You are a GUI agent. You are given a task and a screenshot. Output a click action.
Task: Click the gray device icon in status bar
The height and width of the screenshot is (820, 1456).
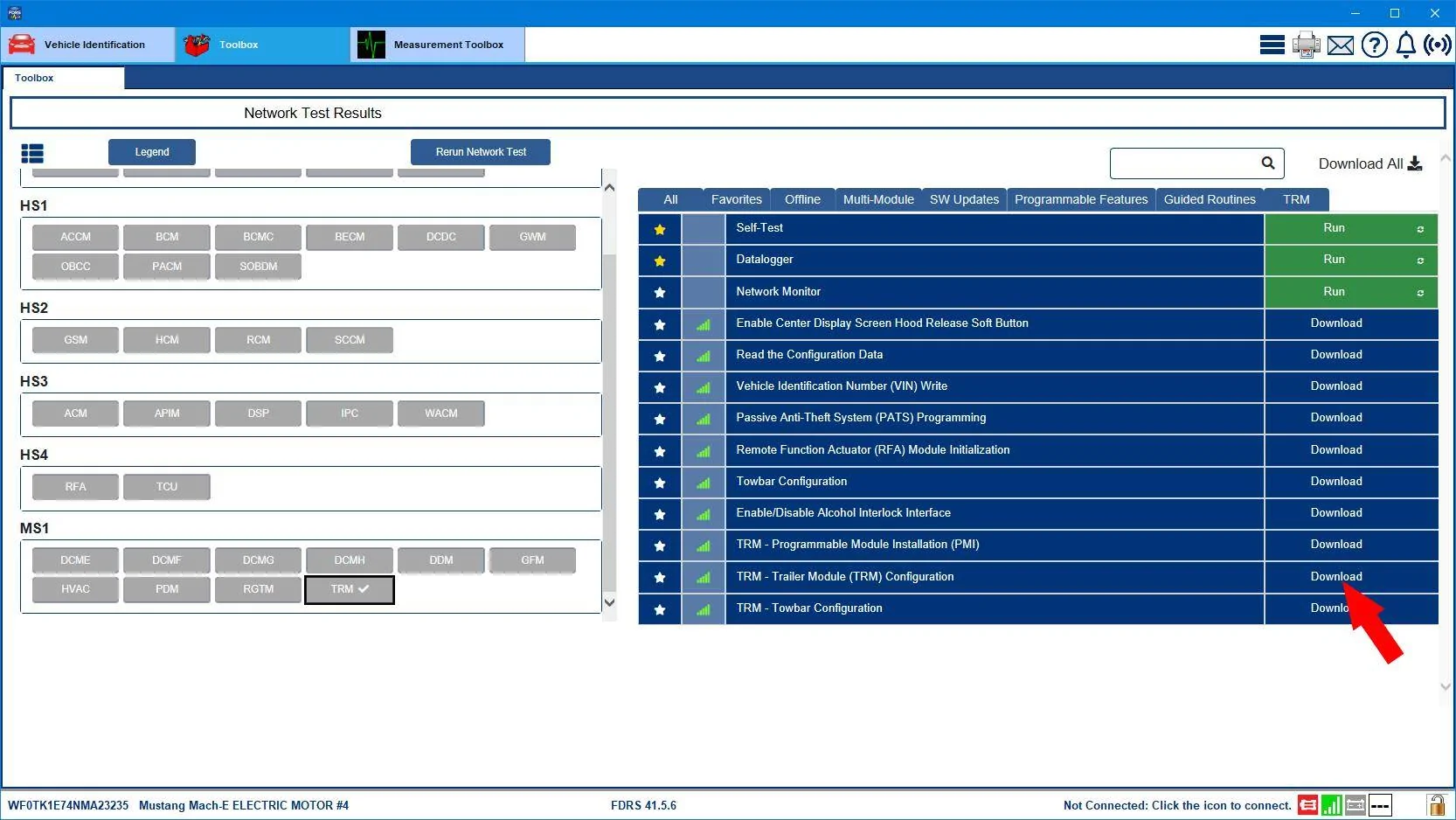point(1355,805)
